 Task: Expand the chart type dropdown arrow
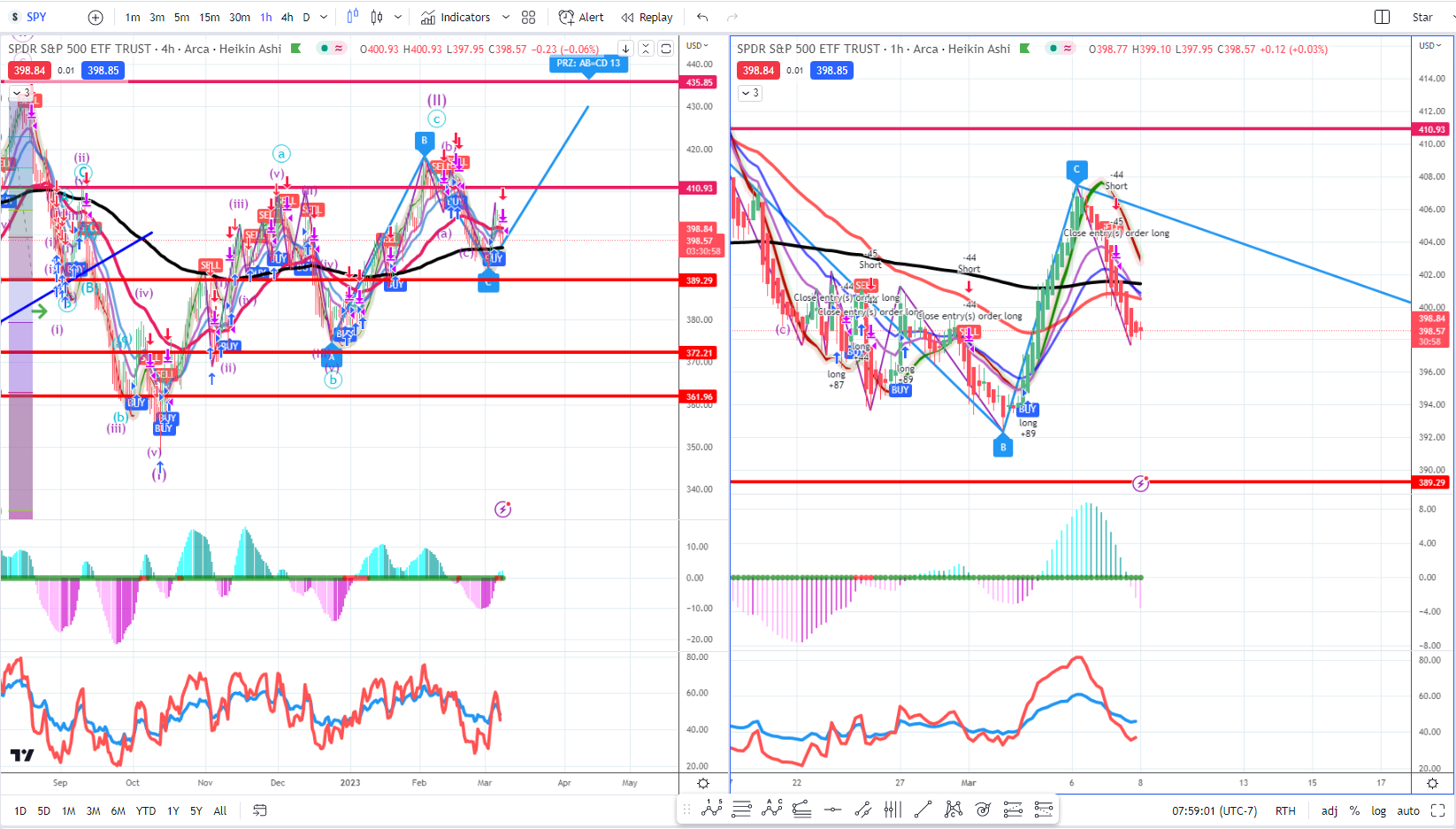pos(398,17)
